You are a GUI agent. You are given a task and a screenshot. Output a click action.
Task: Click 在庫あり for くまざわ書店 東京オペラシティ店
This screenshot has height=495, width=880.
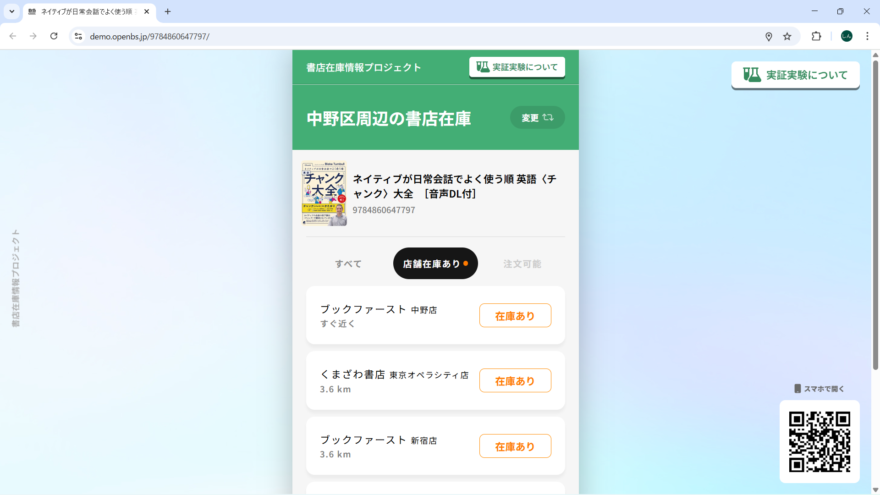(515, 381)
